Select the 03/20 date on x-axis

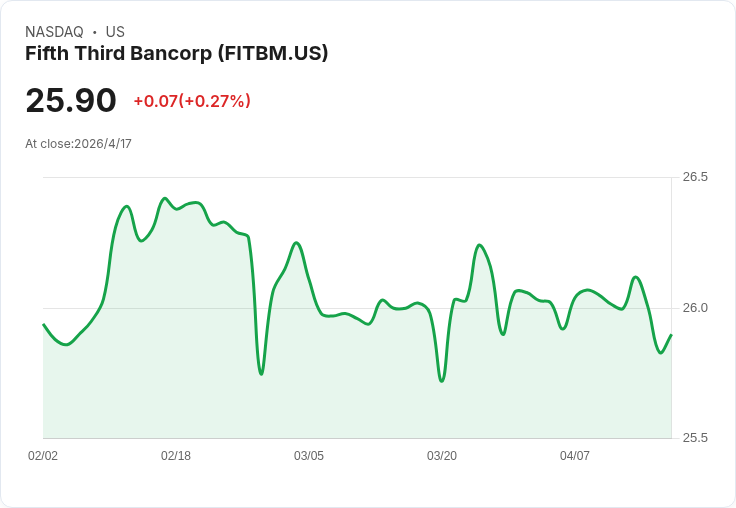click(x=441, y=456)
